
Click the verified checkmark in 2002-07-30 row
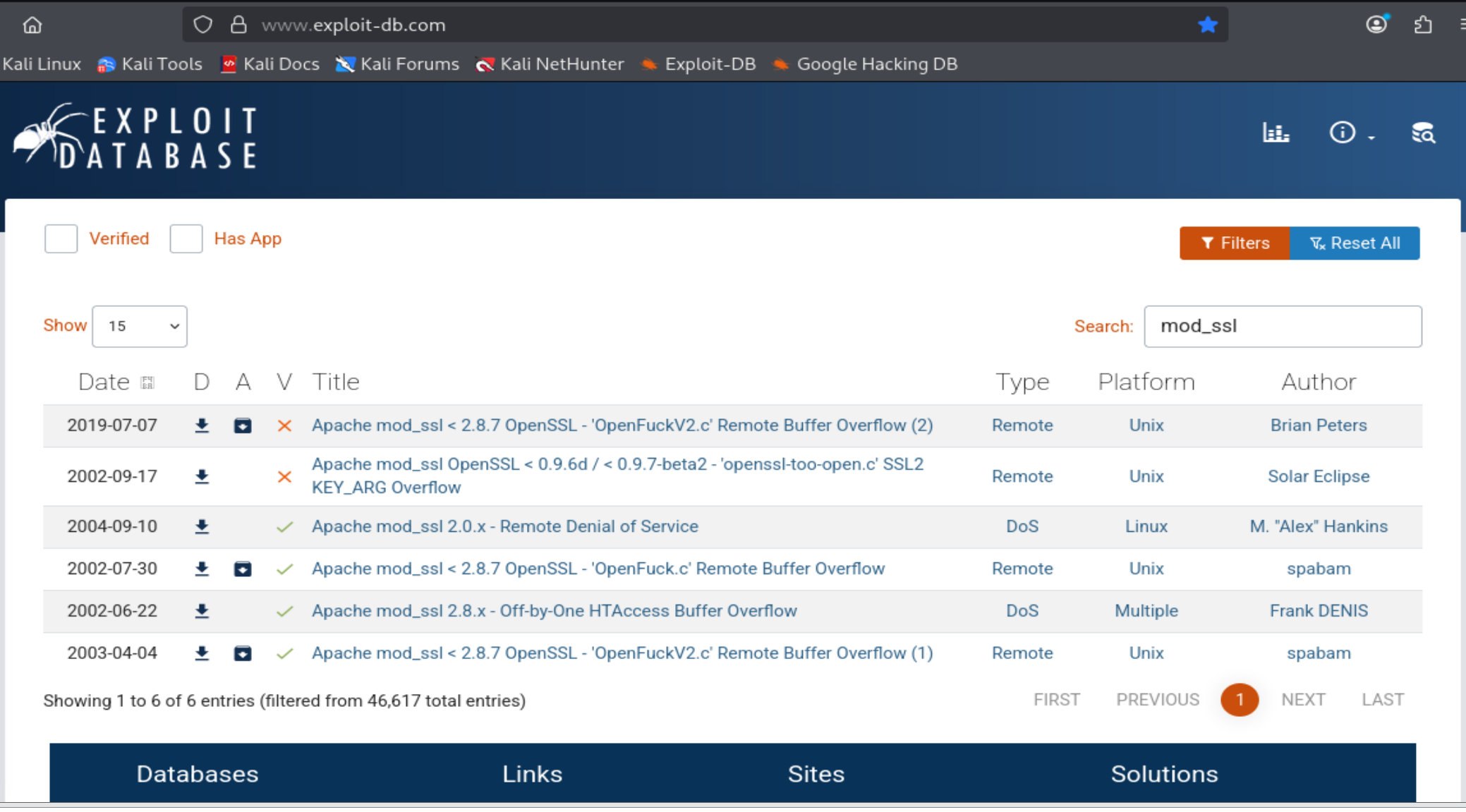pyautogui.click(x=284, y=569)
